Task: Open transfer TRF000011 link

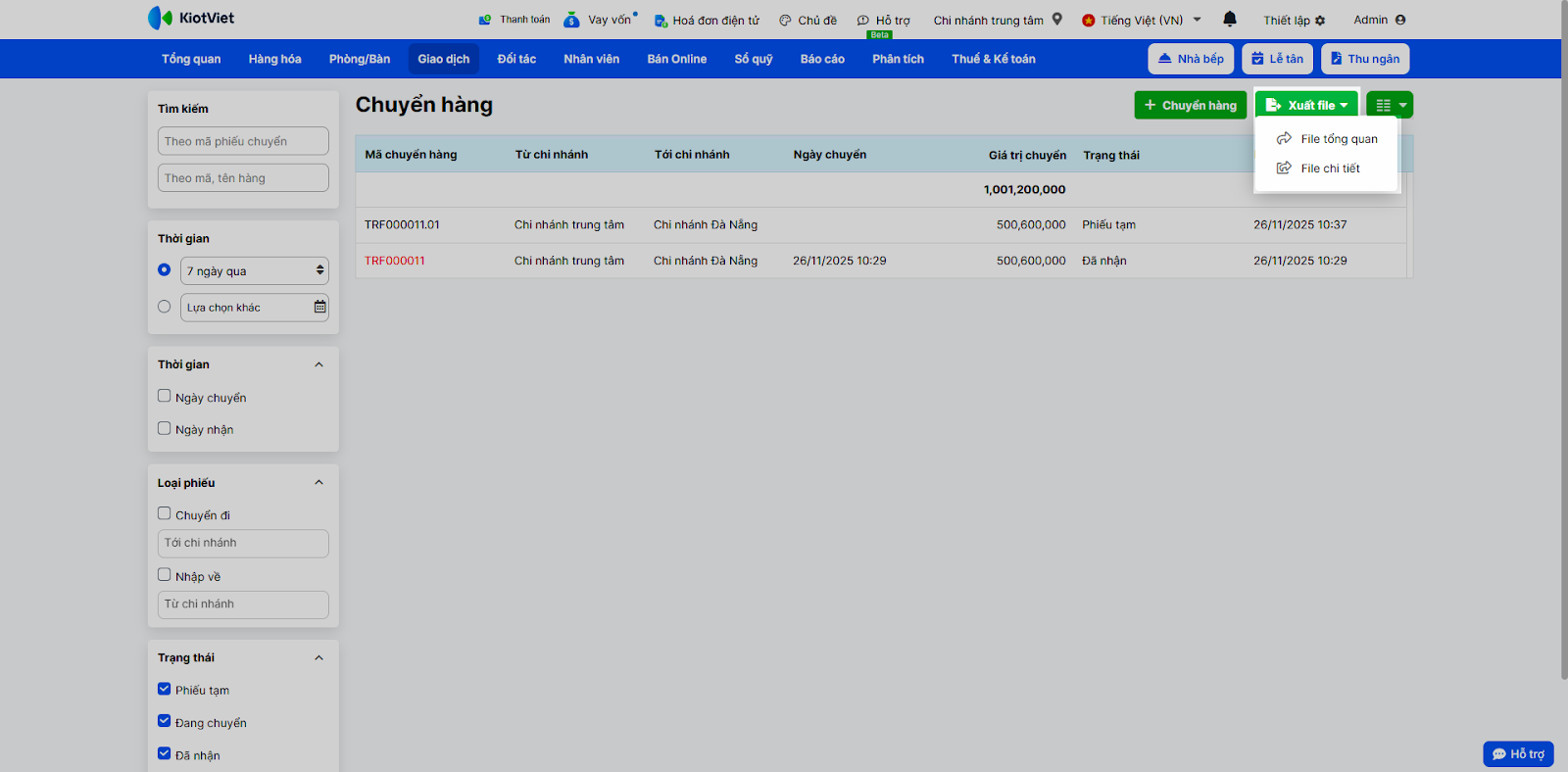Action: tap(395, 261)
